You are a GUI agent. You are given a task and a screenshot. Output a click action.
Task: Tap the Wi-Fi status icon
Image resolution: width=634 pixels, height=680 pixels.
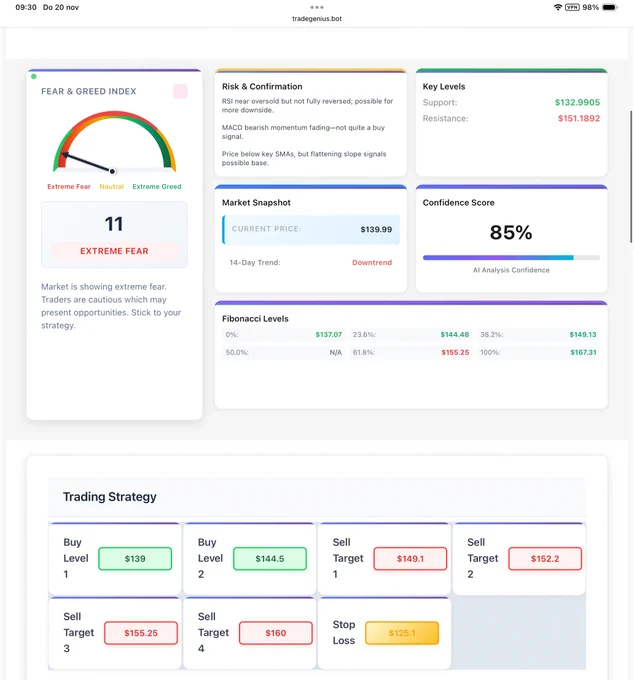pos(558,7)
